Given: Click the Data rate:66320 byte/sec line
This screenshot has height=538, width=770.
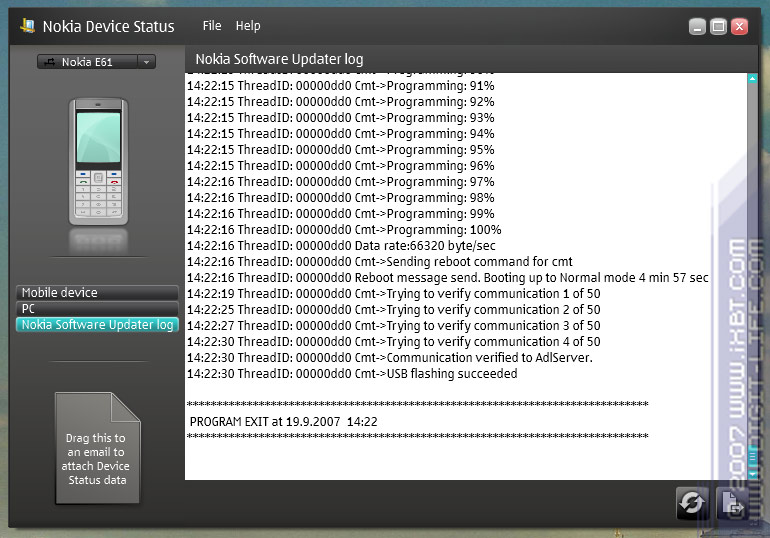Looking at the screenshot, I should click(341, 246).
